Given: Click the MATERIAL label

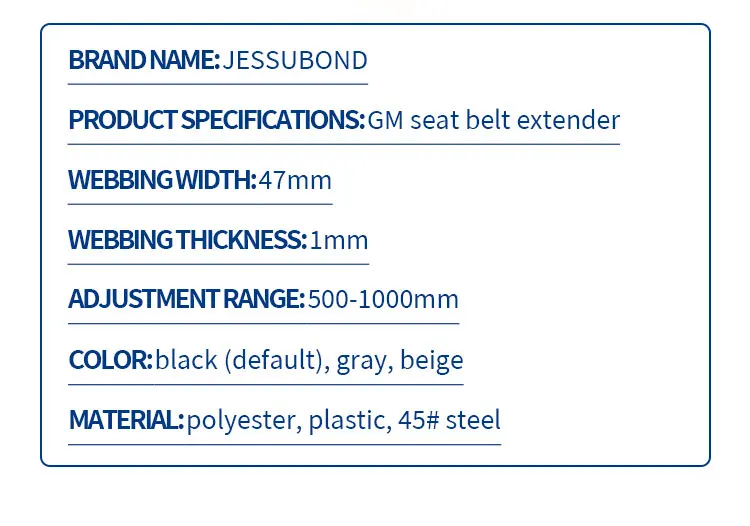Looking at the screenshot, I should (126, 420).
